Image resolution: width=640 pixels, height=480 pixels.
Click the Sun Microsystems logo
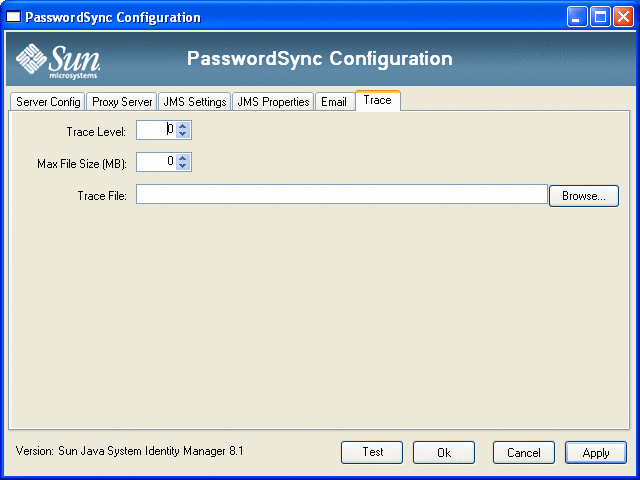[58, 61]
